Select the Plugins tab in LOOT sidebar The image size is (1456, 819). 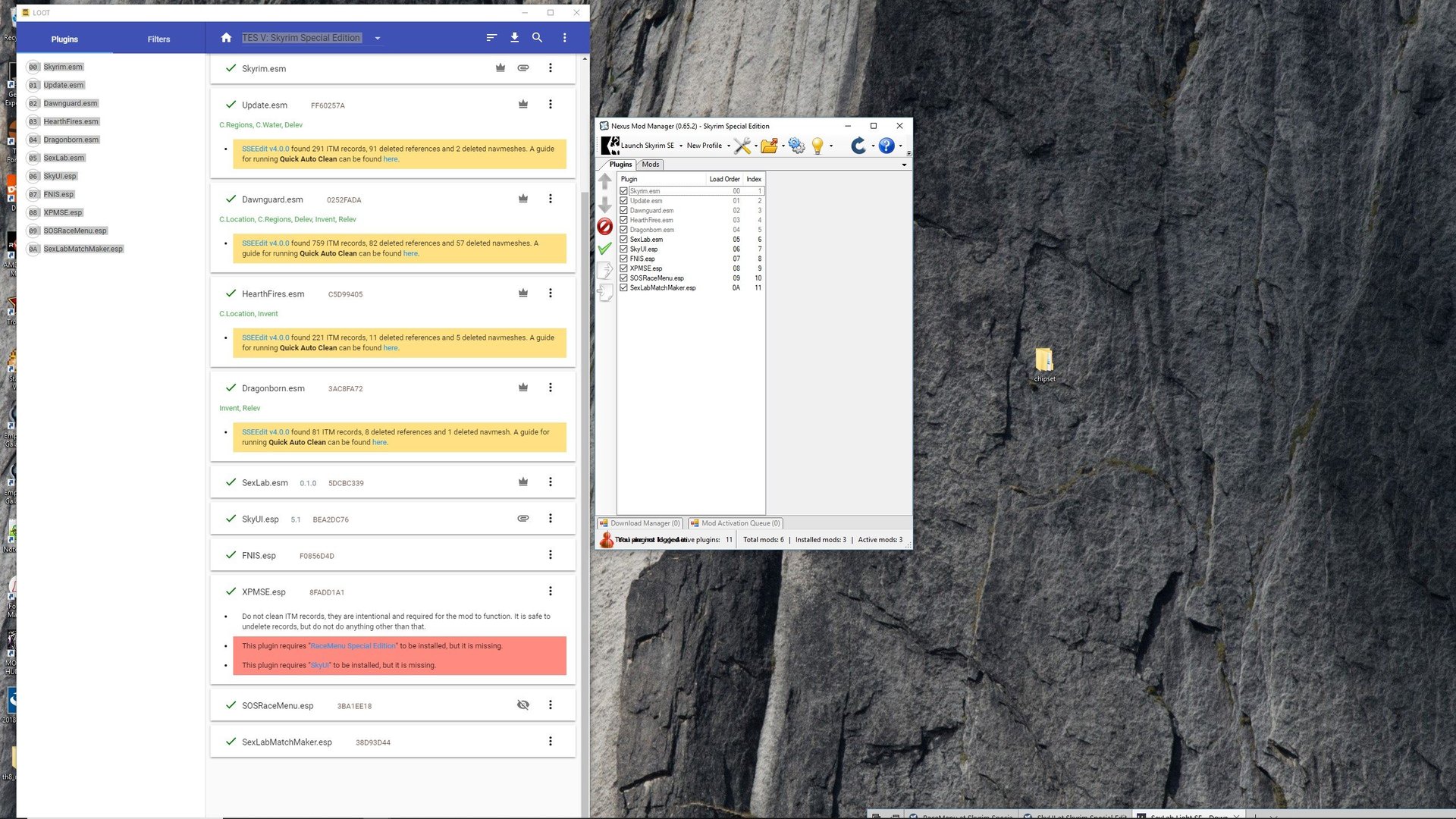[x=64, y=39]
